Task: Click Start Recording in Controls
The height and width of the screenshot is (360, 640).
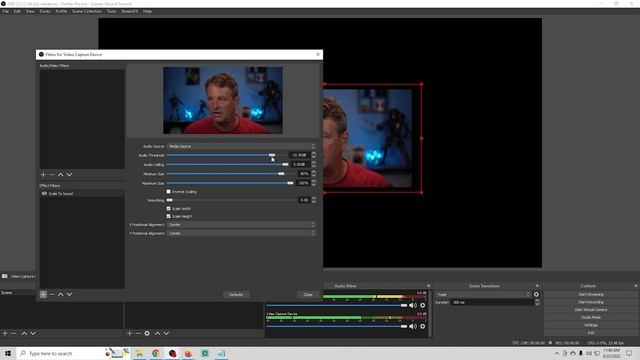Action: pos(591,302)
